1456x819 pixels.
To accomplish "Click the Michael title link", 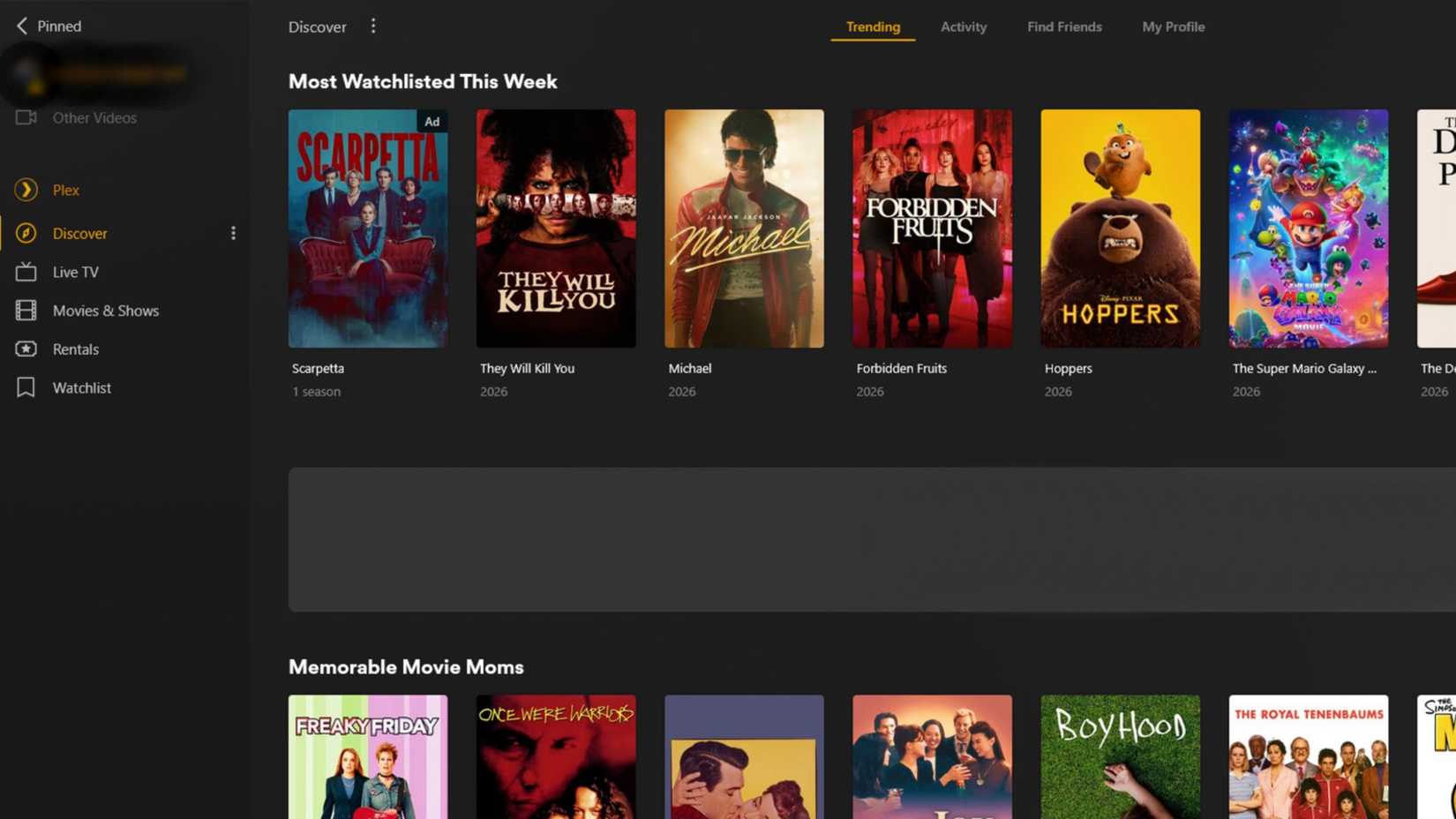I will (689, 368).
